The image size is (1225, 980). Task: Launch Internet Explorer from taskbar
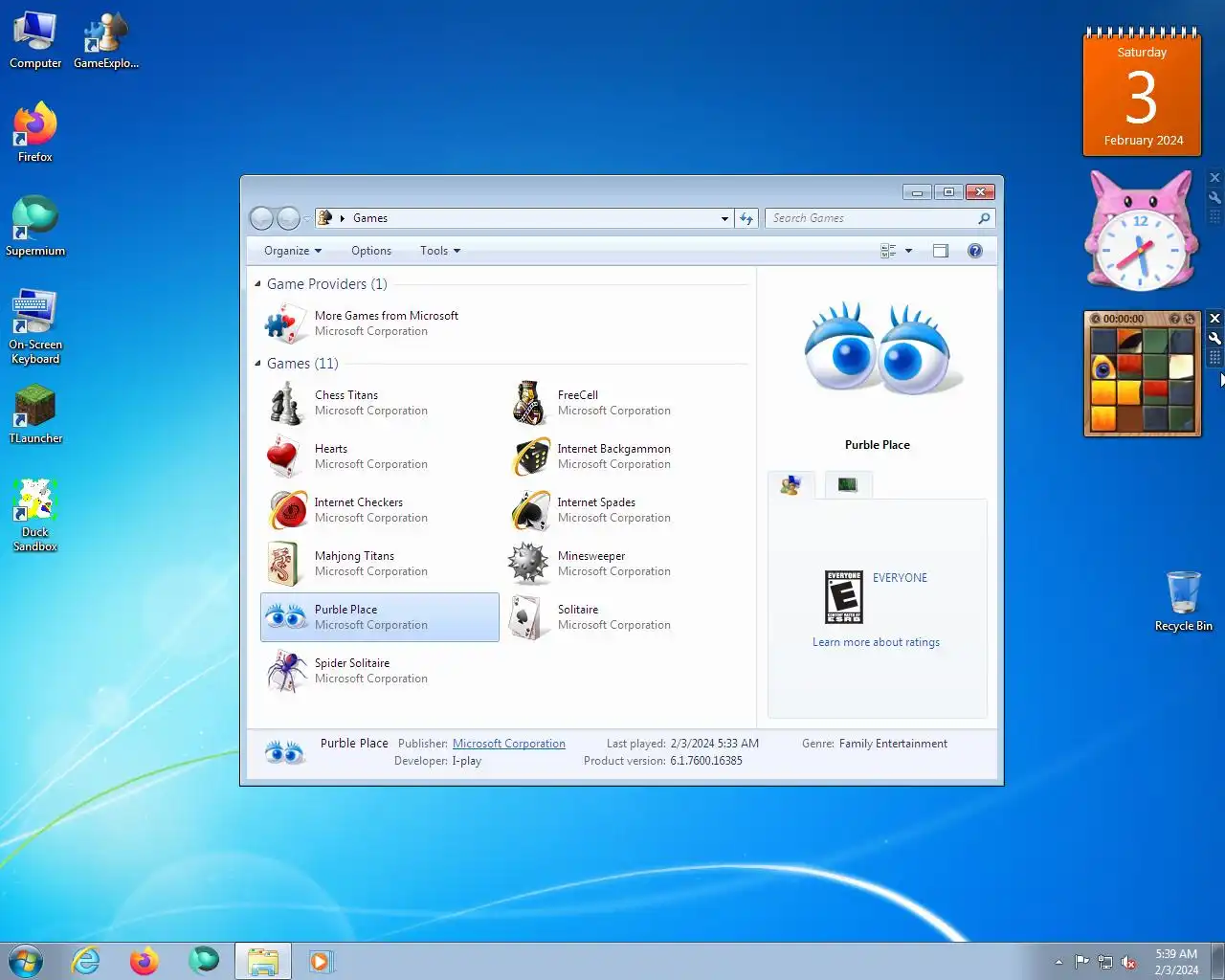coord(86,961)
